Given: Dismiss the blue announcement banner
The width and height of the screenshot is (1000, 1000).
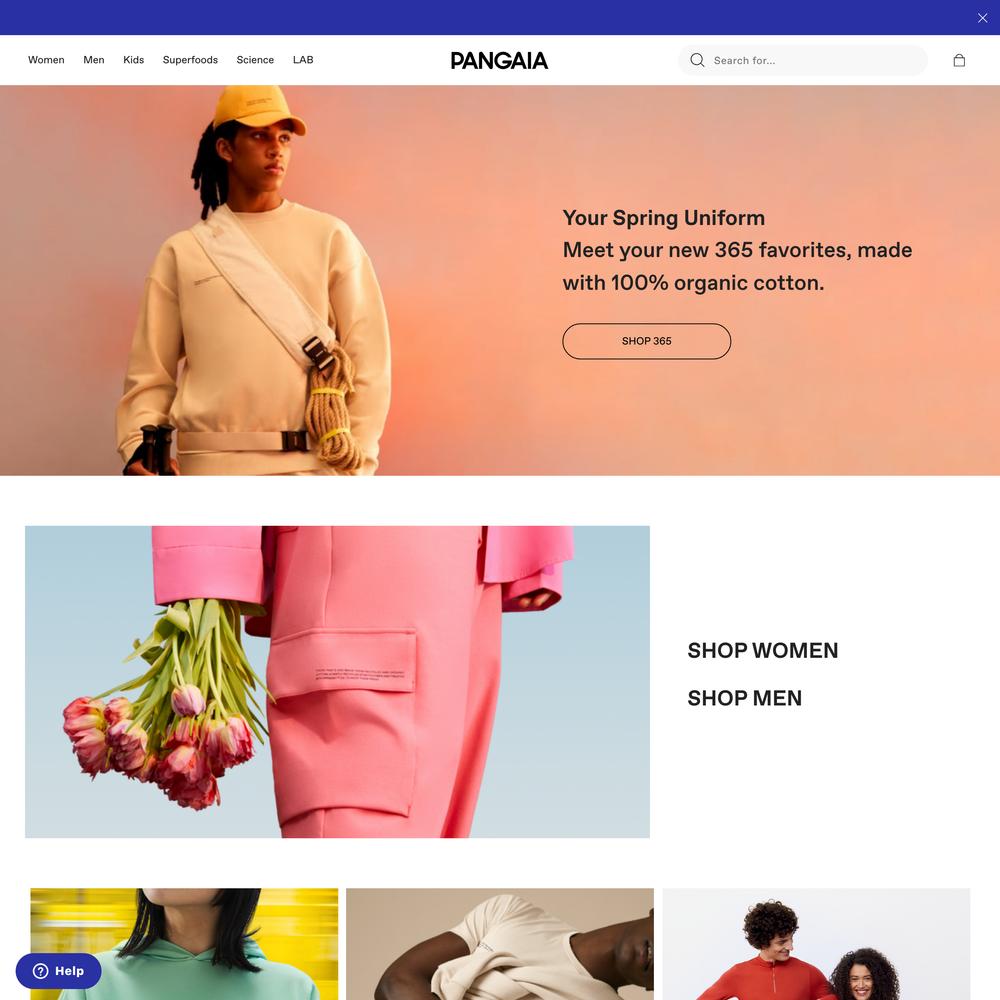Looking at the screenshot, I should [982, 18].
